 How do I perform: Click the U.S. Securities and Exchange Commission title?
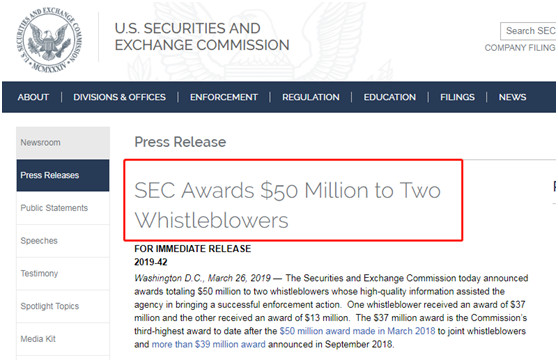coord(202,37)
